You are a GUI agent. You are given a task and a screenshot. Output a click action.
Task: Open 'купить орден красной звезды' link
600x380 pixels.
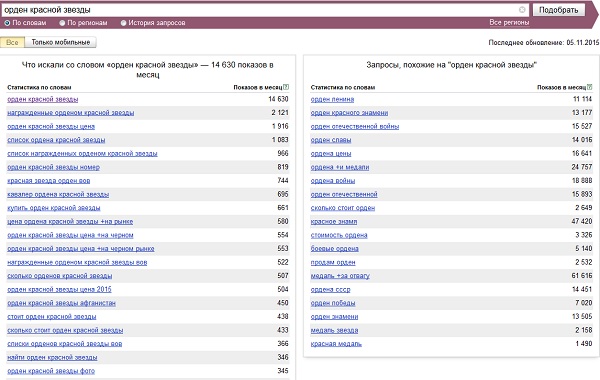coord(54,208)
